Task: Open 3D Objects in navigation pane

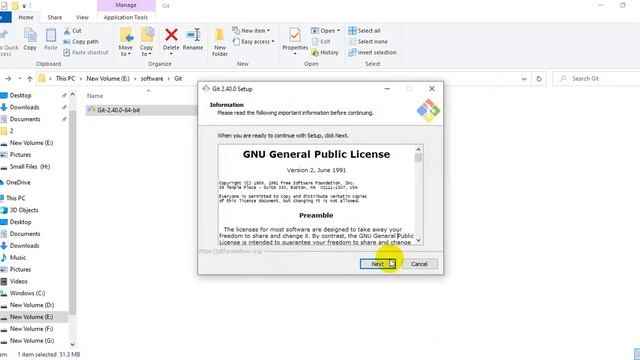Action: click(24, 210)
